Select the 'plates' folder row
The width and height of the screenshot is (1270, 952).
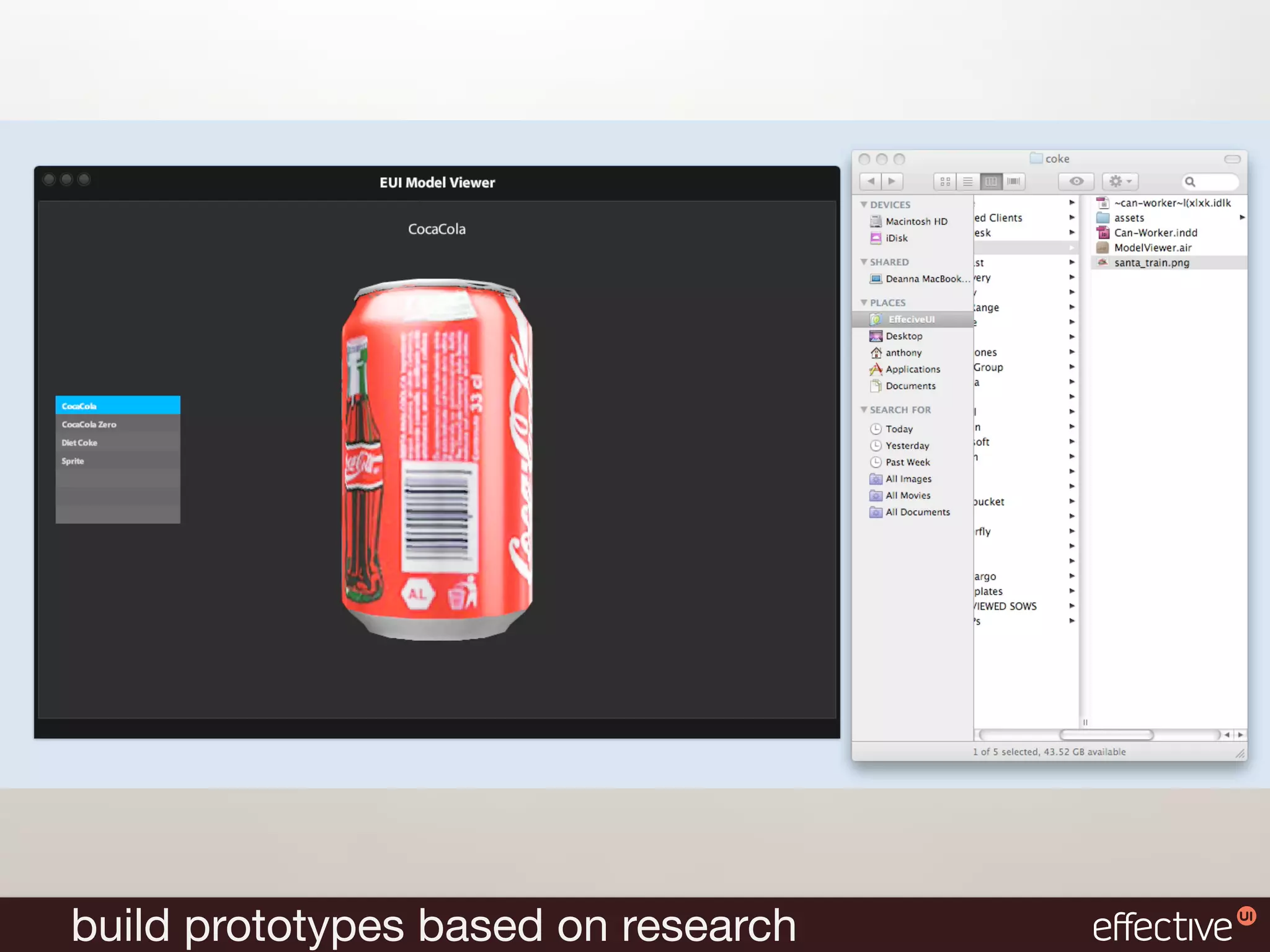click(1026, 591)
